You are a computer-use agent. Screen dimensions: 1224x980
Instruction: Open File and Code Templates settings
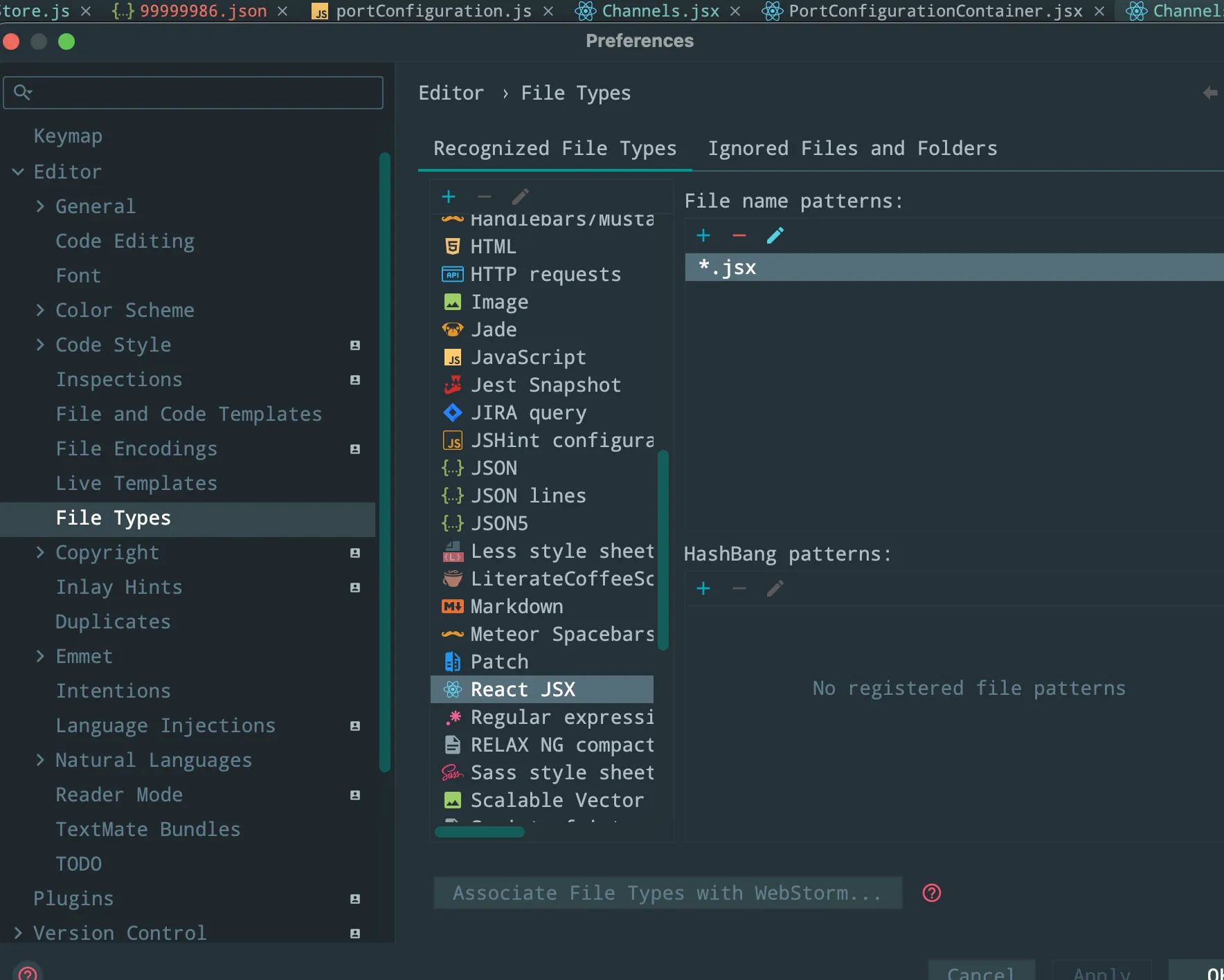(189, 414)
